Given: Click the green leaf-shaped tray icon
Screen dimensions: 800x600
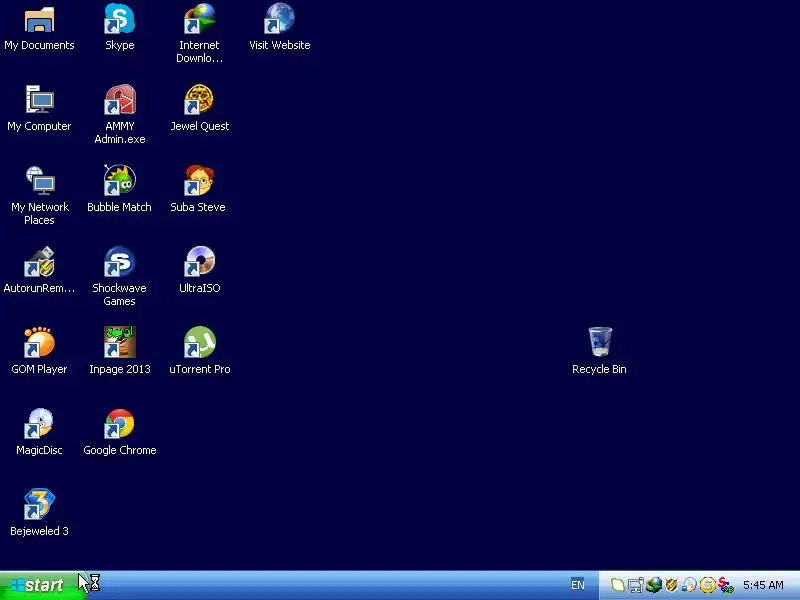Looking at the screenshot, I should [618, 585].
